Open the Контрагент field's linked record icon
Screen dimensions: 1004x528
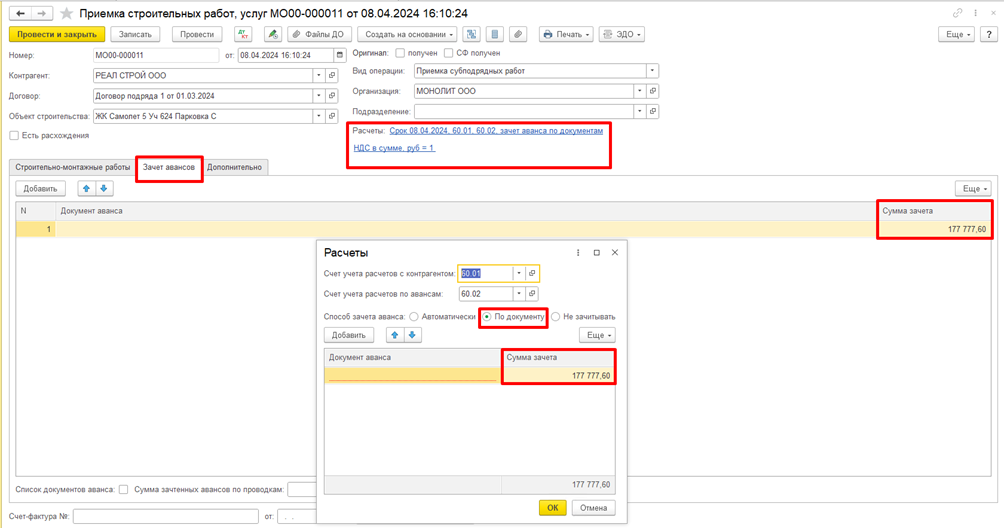[332, 75]
